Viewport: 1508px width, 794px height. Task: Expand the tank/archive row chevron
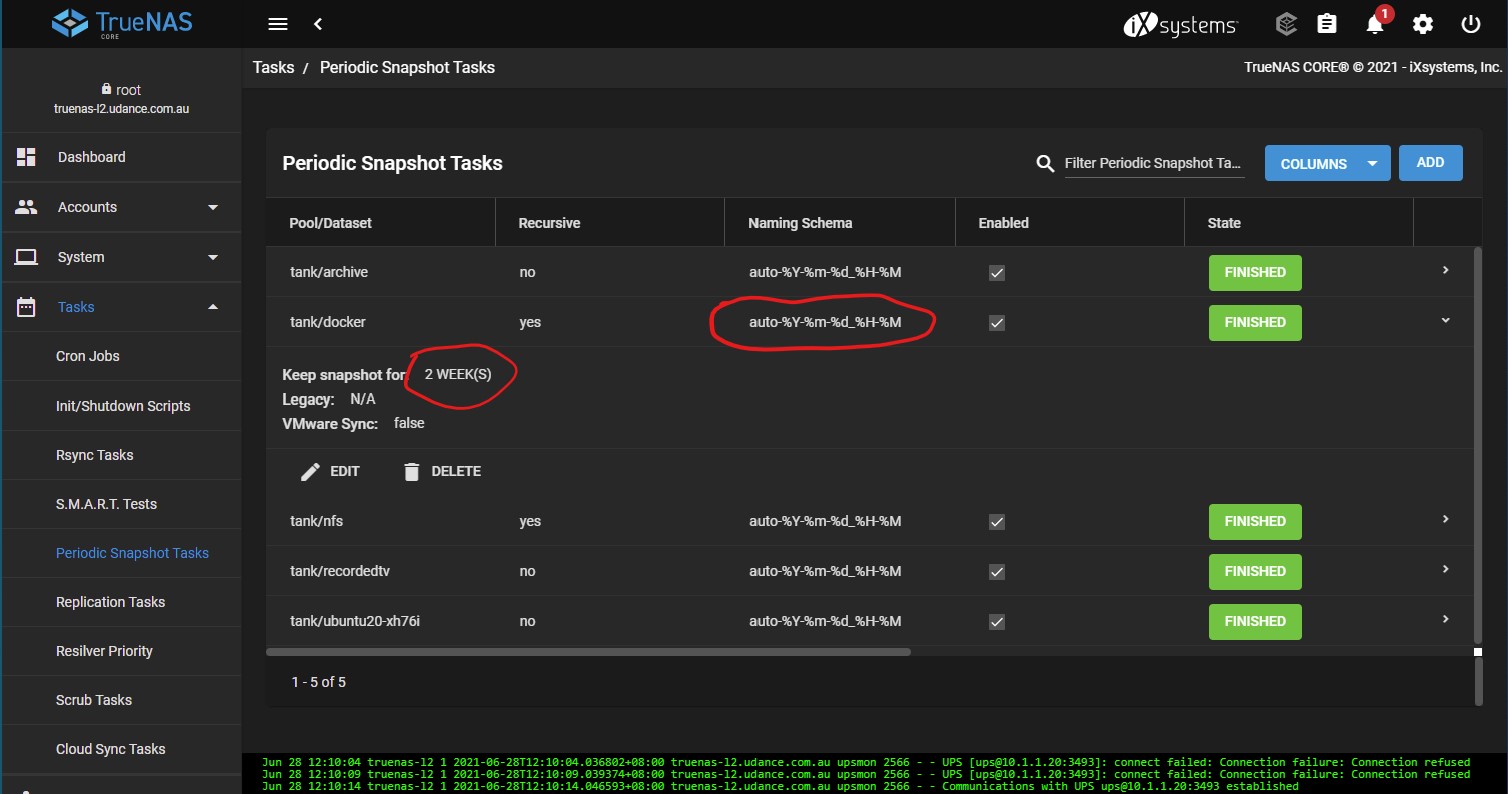[x=1445, y=271]
